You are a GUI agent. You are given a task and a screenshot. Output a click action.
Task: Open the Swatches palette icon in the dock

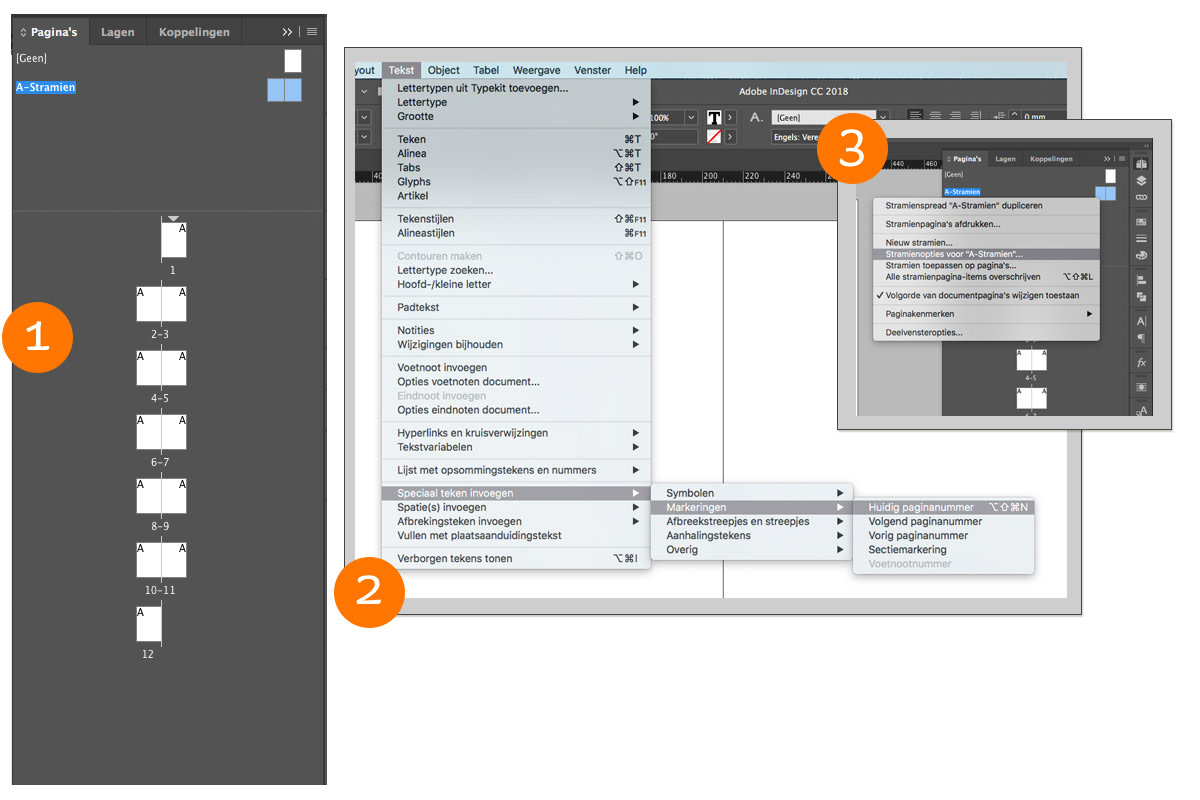point(1141,255)
